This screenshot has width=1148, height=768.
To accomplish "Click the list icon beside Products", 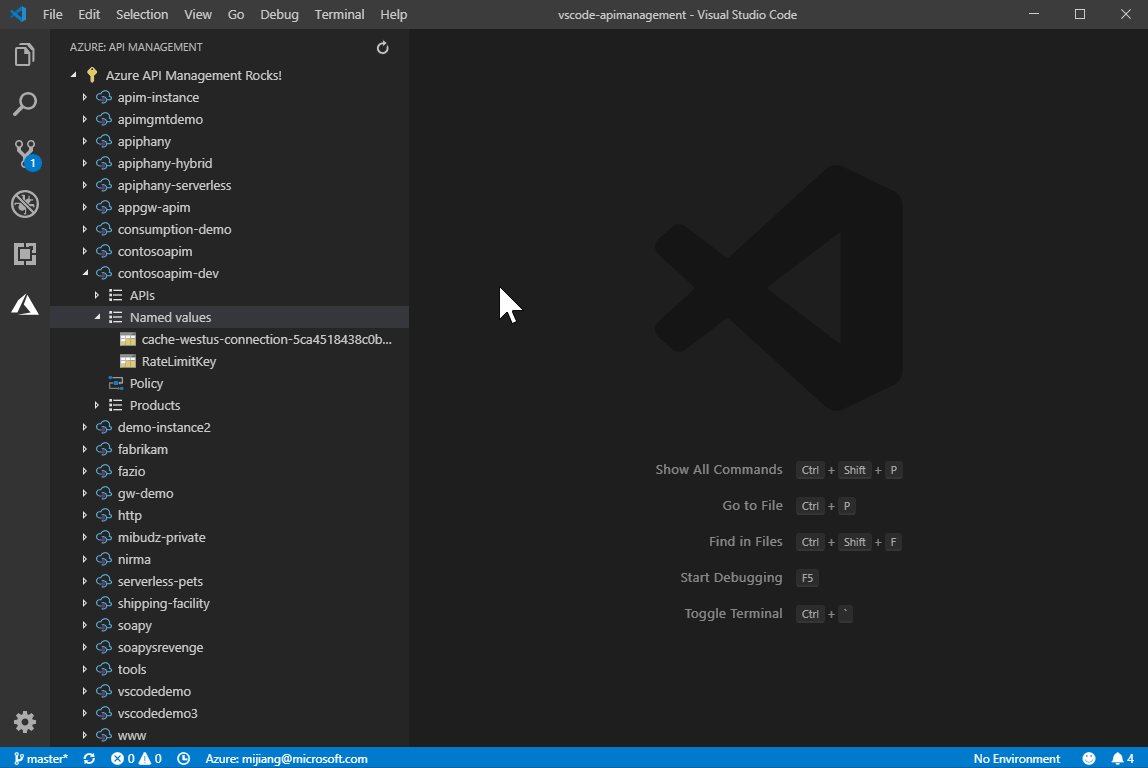I will pos(116,405).
